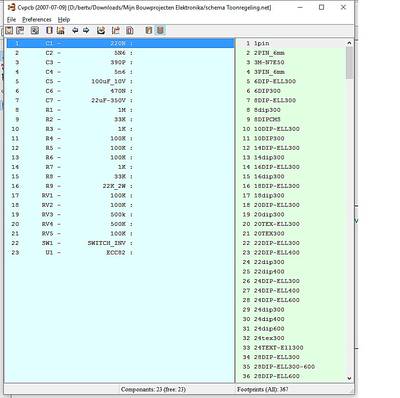Click footprint list scrollbar up arrow
Screen dimensions: 400x398
349,43
